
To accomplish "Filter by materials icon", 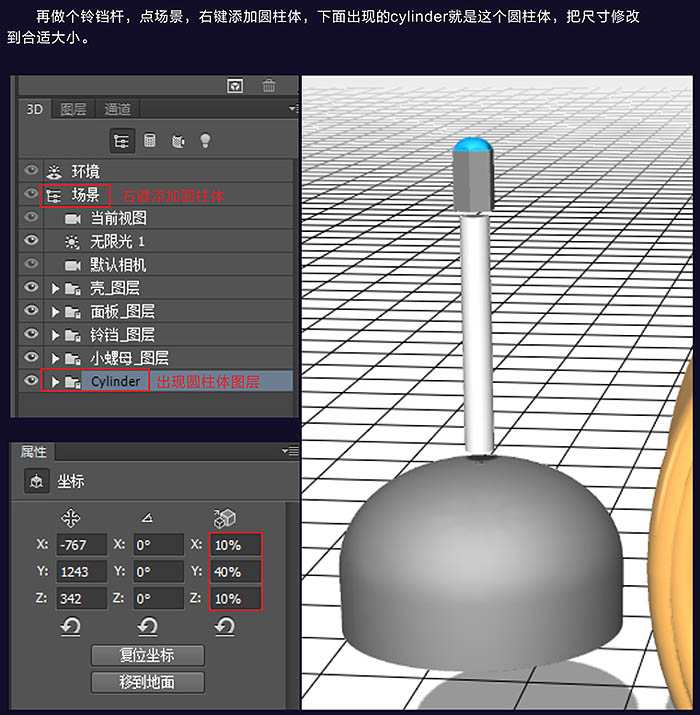I will [178, 141].
